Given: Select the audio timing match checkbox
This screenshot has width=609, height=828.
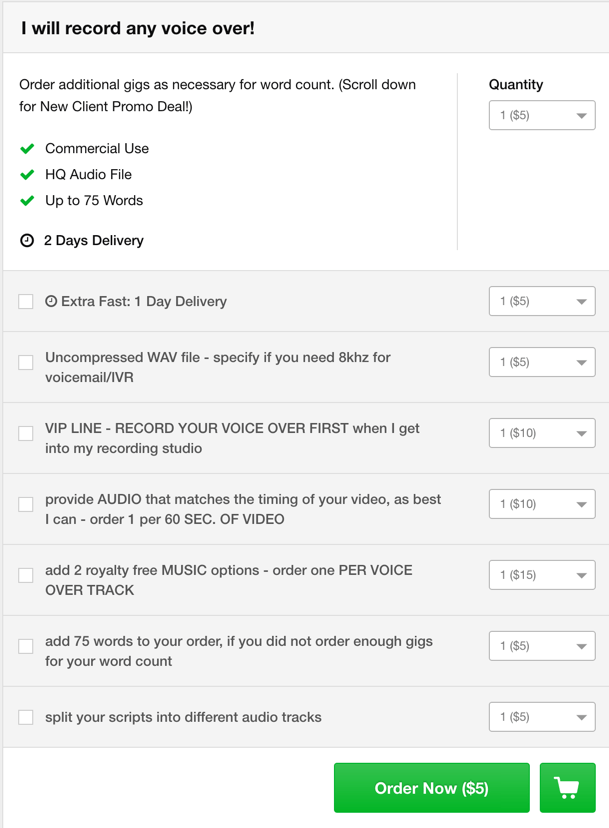Looking at the screenshot, I should (x=26, y=504).
